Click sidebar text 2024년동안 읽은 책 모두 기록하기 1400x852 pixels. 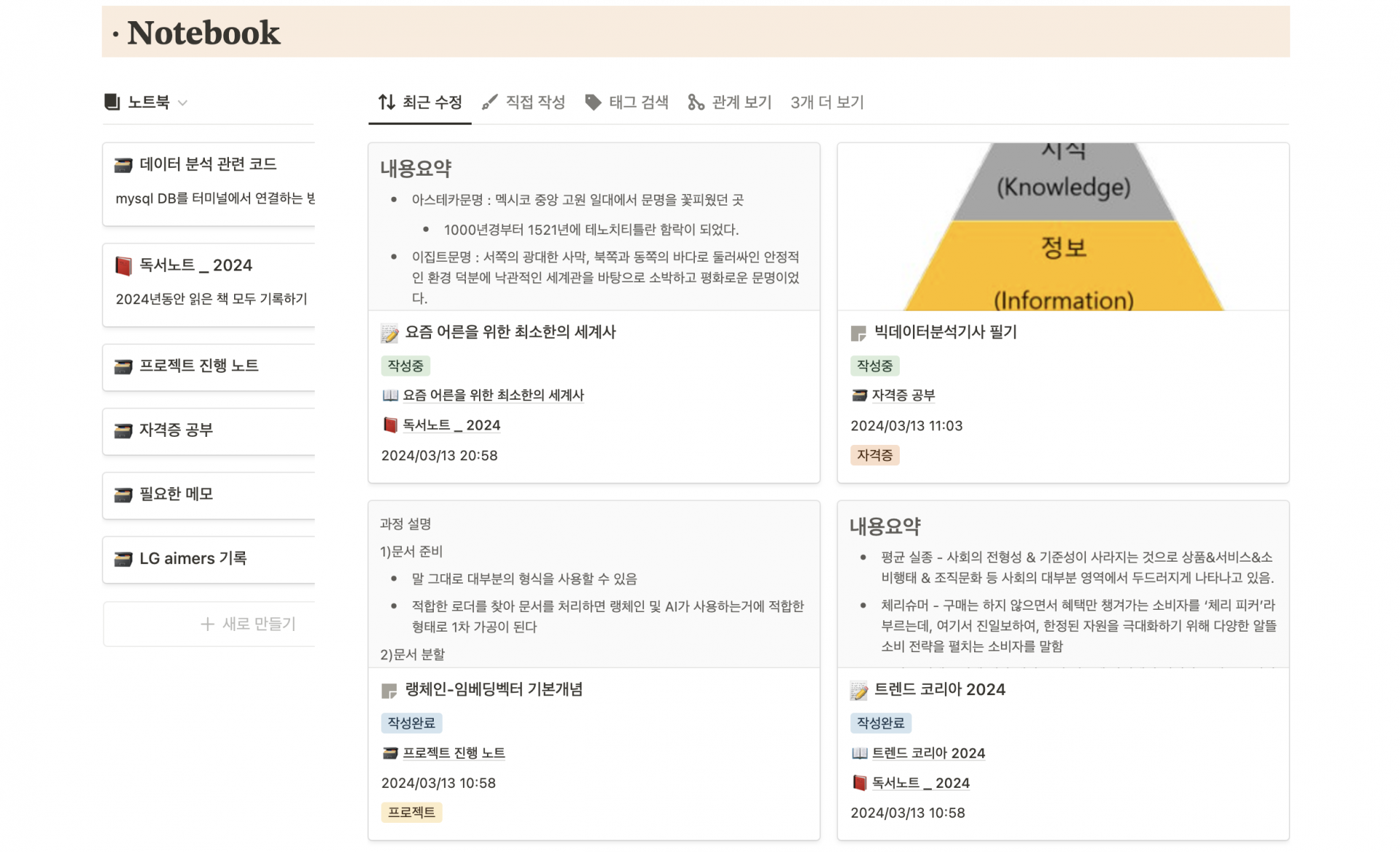tap(211, 299)
